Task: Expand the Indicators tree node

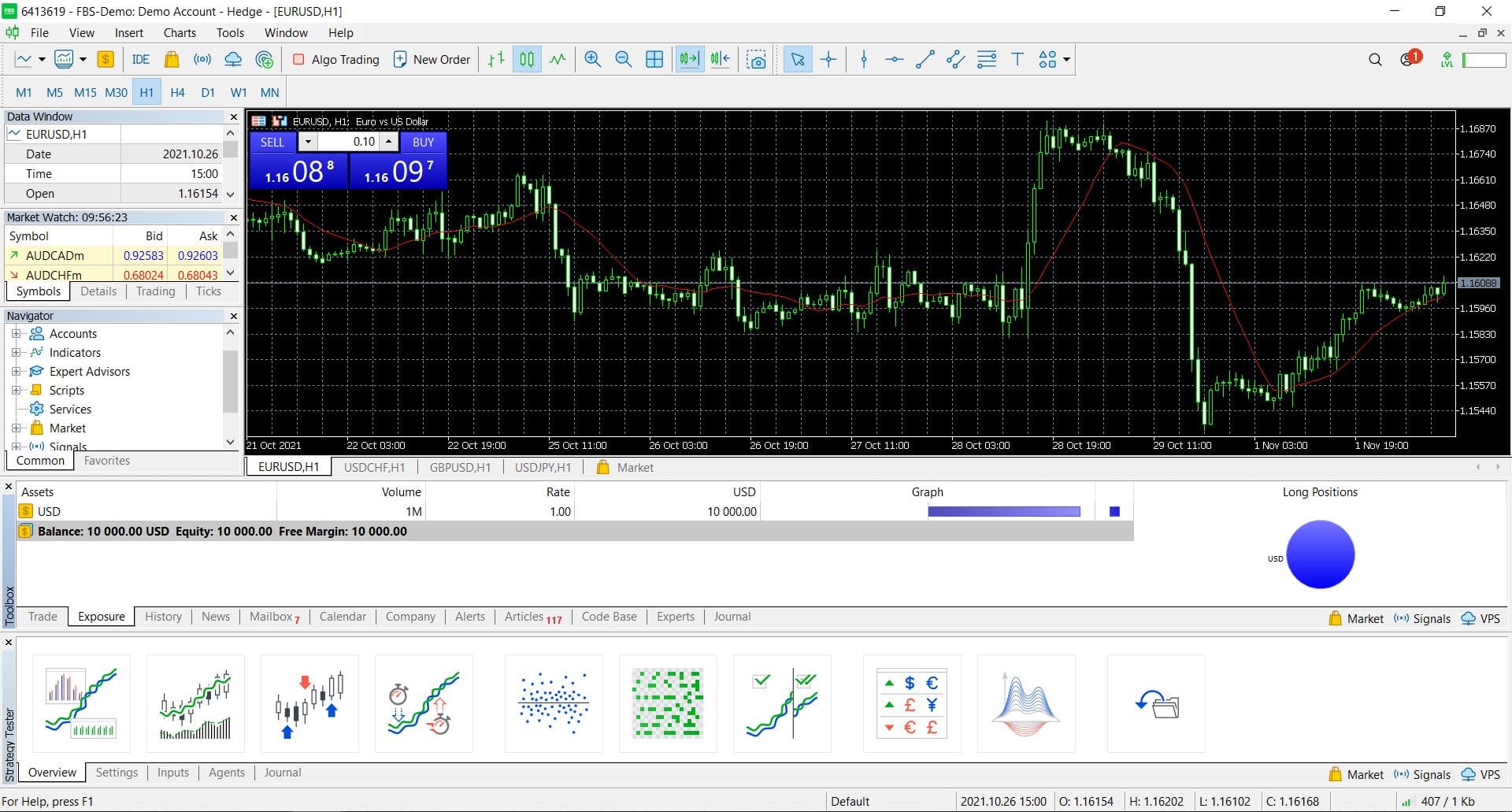Action: tap(16, 353)
